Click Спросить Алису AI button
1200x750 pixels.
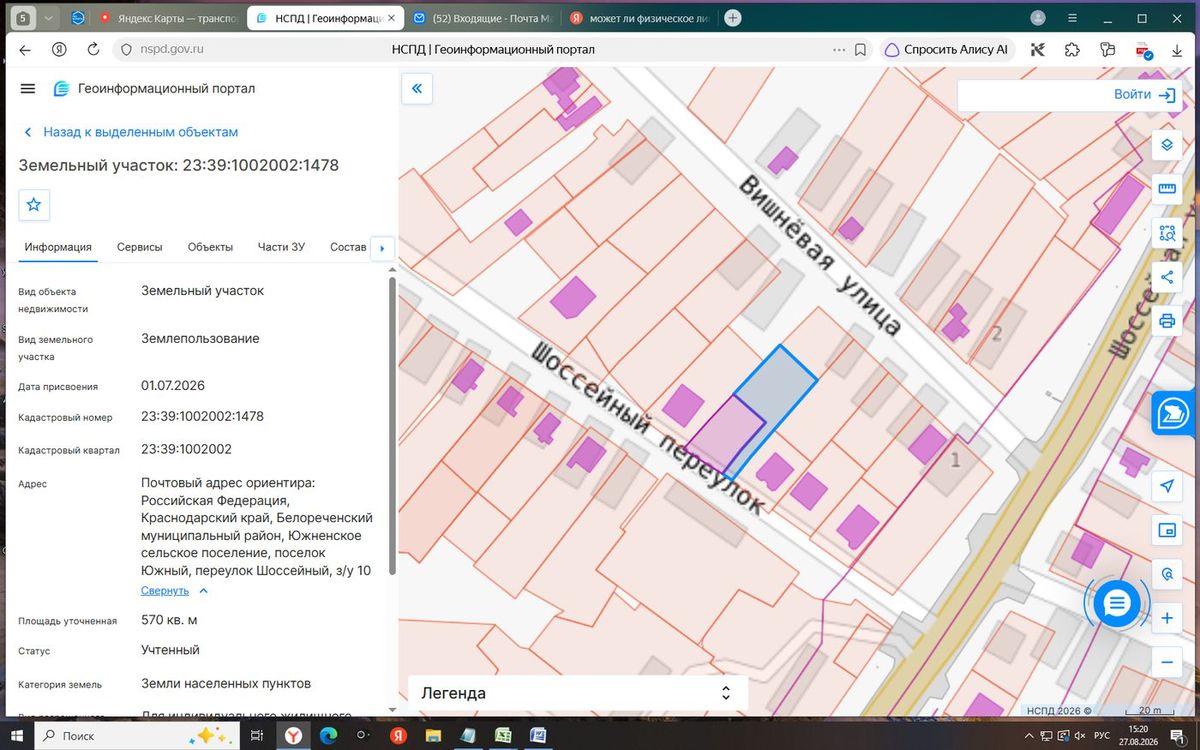point(947,49)
